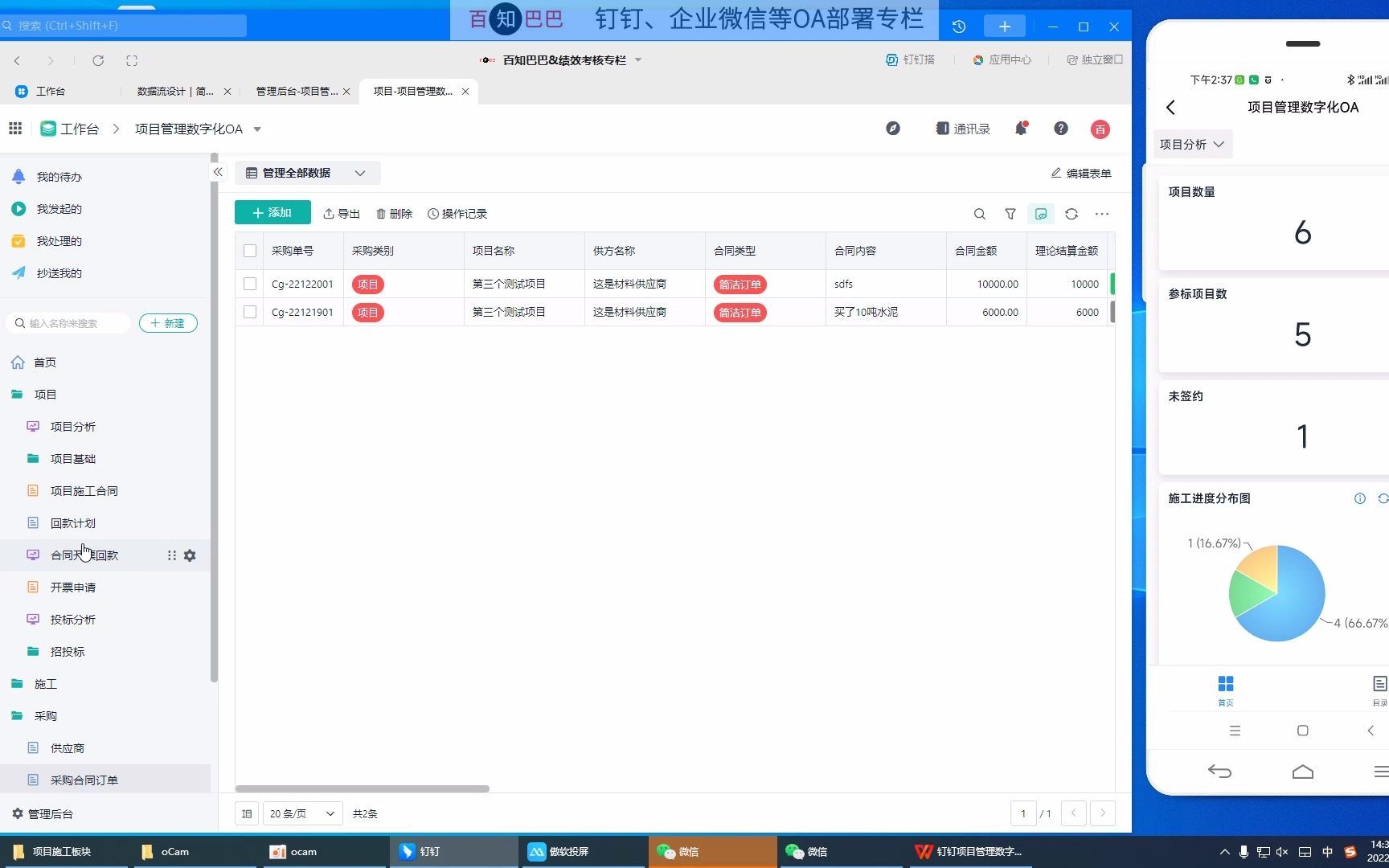Open the more options ellipsis
1389x868 pixels.
pyautogui.click(x=1102, y=214)
